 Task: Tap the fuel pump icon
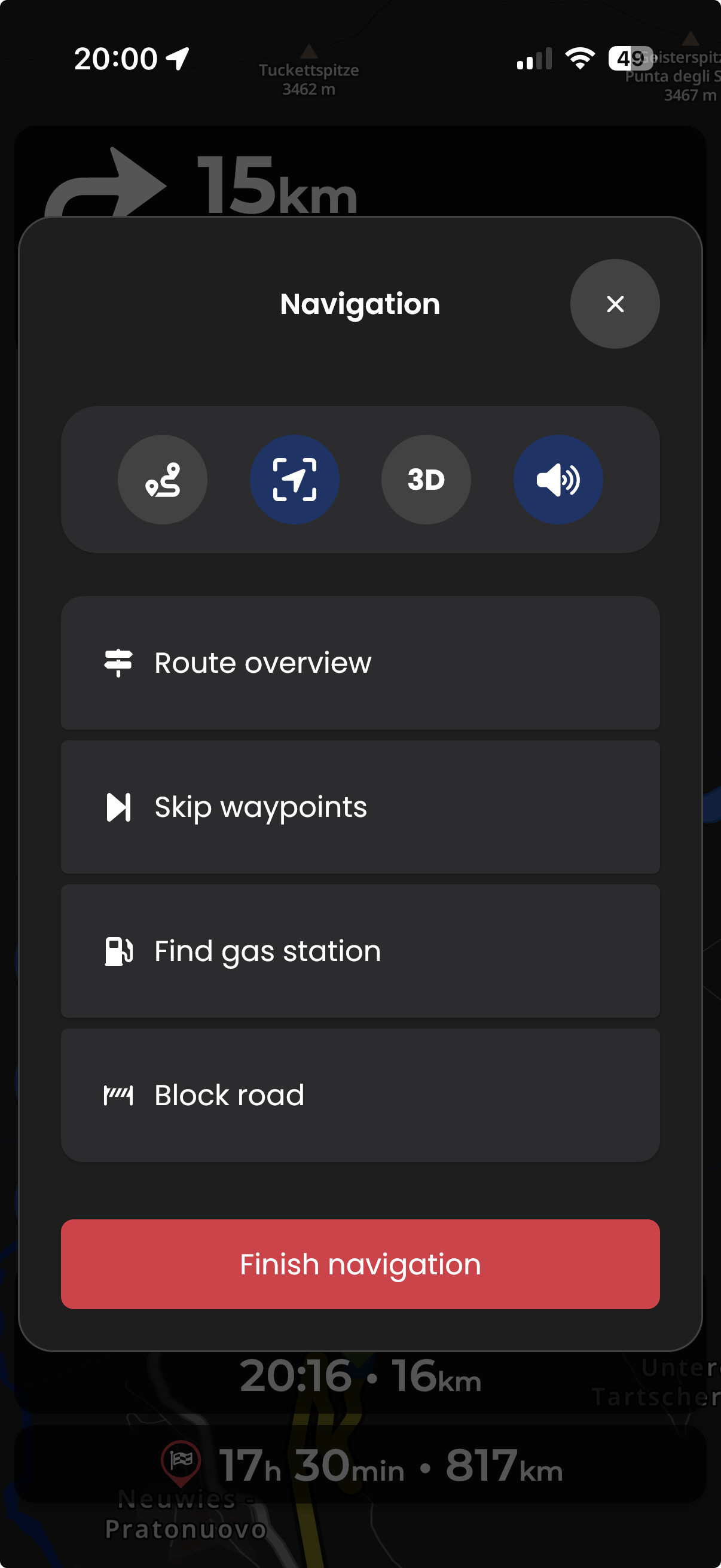tap(118, 951)
